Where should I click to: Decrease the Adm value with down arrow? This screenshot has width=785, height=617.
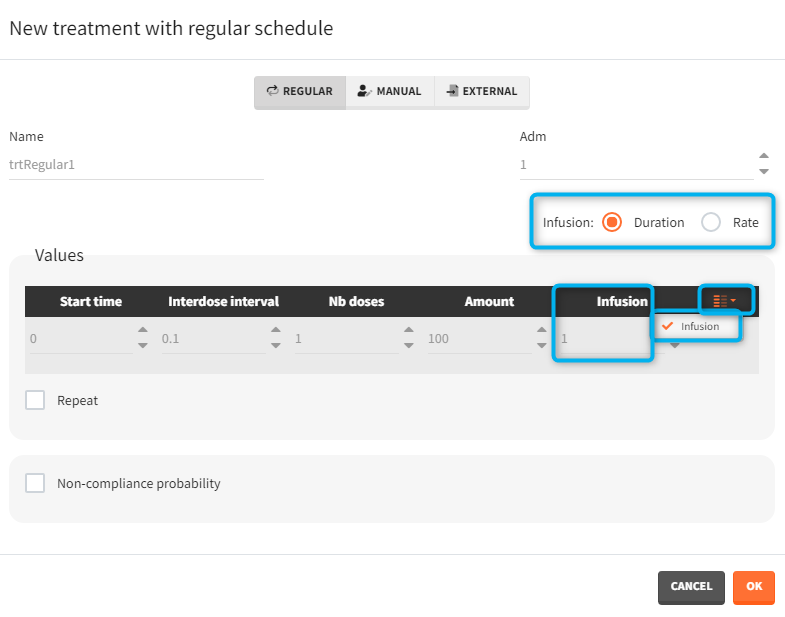[764, 171]
